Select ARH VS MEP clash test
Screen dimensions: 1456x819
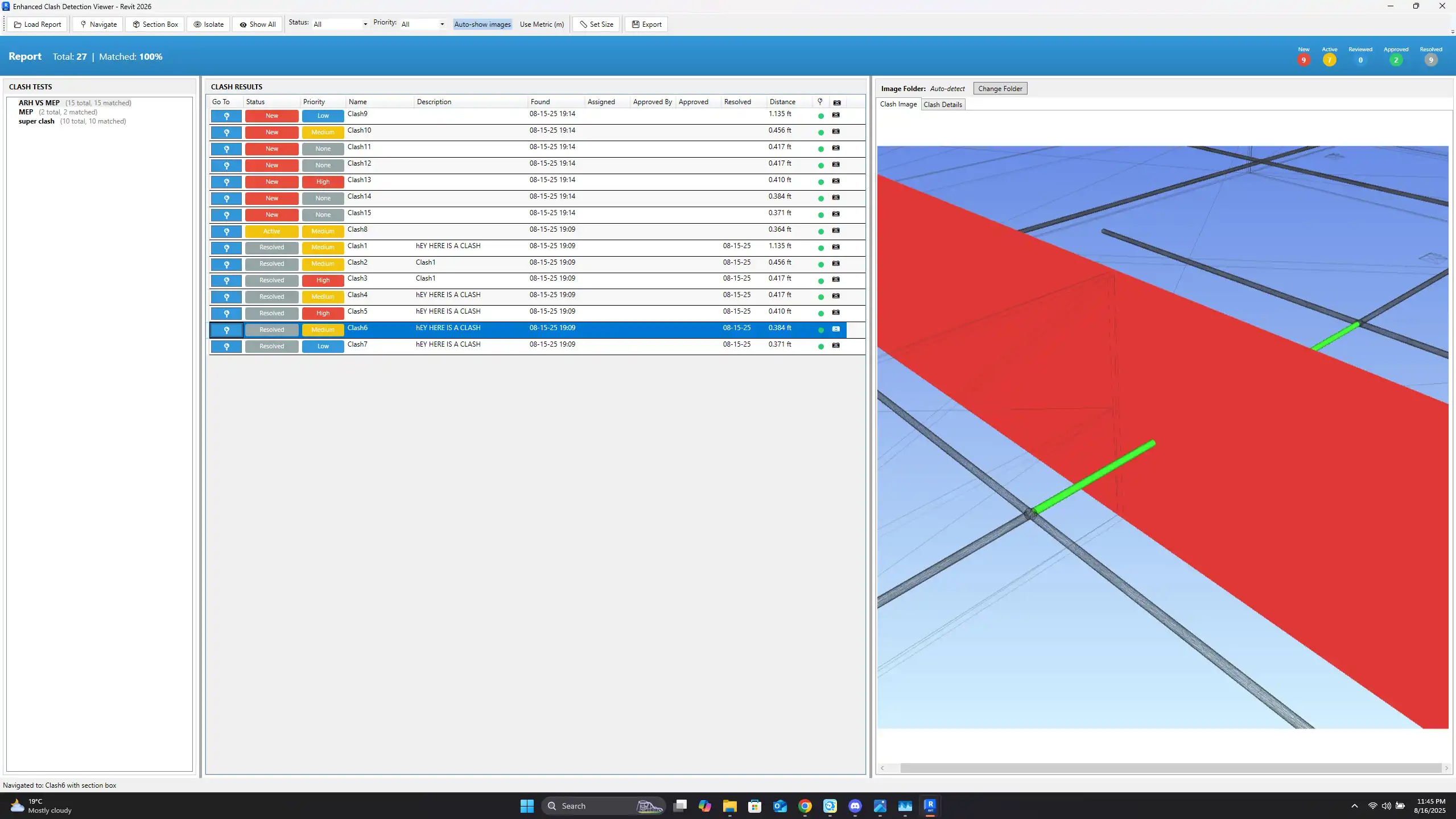click(39, 103)
